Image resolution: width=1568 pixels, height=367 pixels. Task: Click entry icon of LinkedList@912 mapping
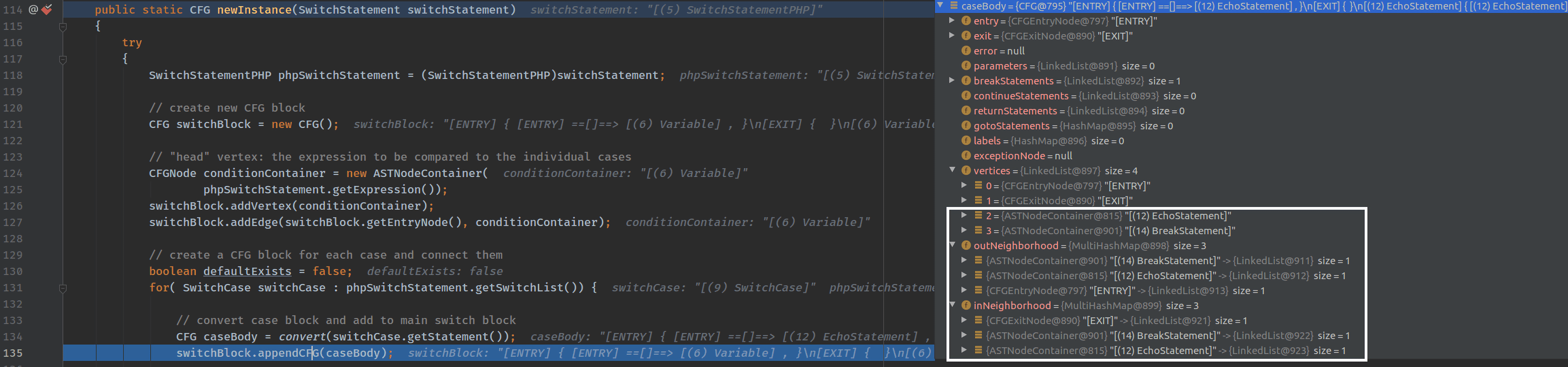978,275
